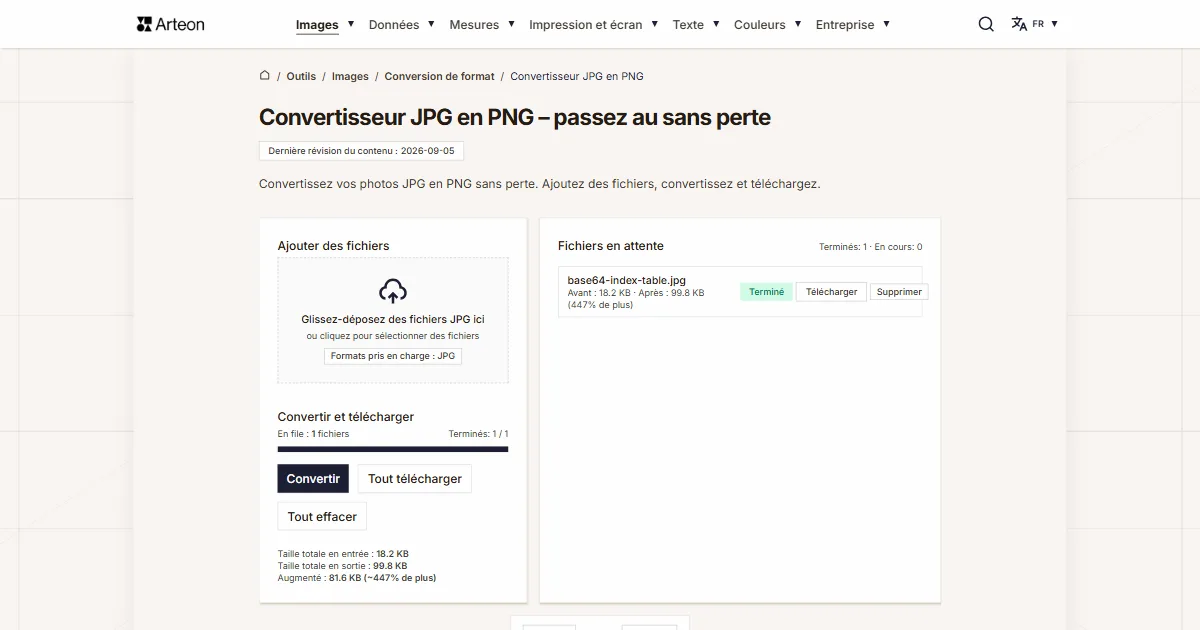Open the Entreprise menu
This screenshot has height=630, width=1200.
click(845, 25)
